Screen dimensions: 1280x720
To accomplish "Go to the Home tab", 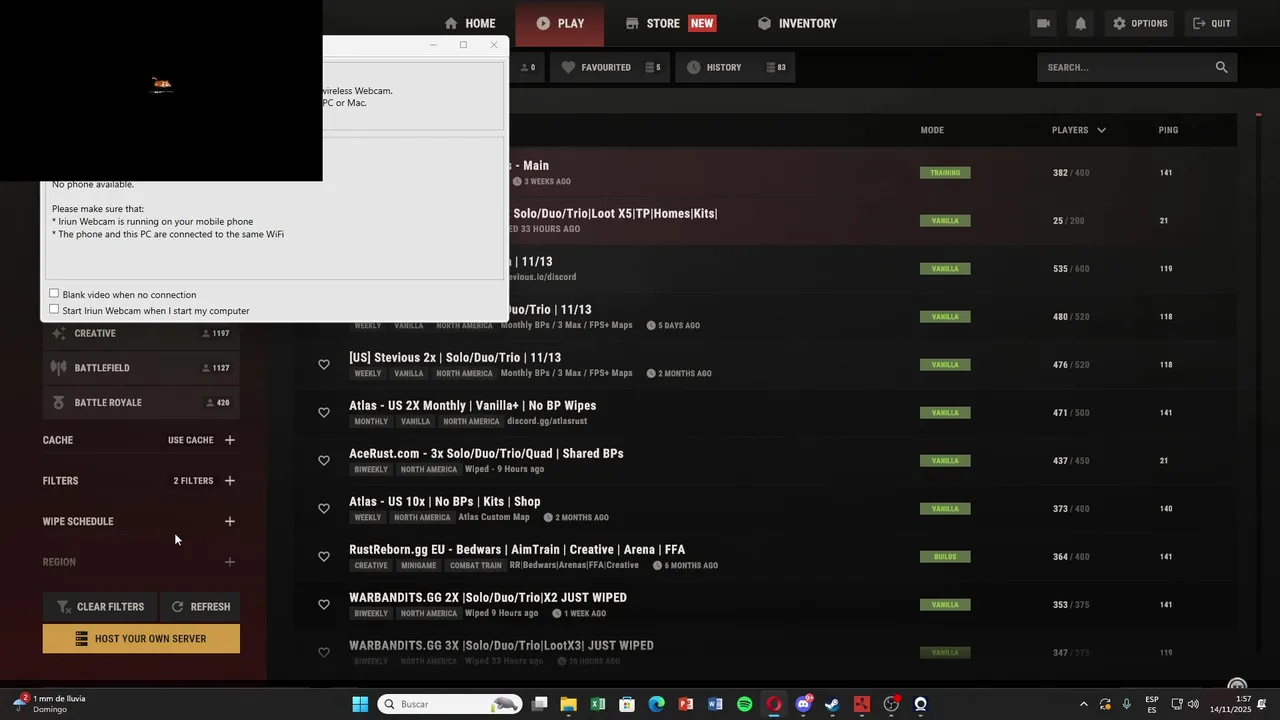I will [x=470, y=23].
